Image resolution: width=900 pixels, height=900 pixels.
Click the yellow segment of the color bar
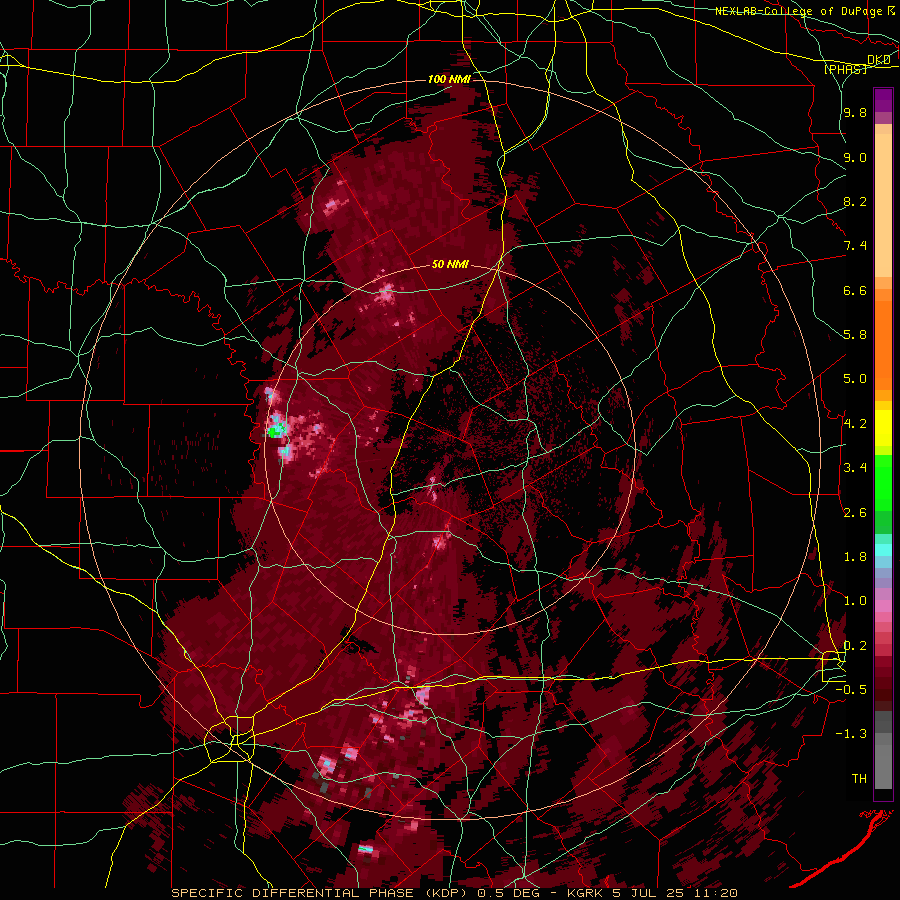(883, 428)
